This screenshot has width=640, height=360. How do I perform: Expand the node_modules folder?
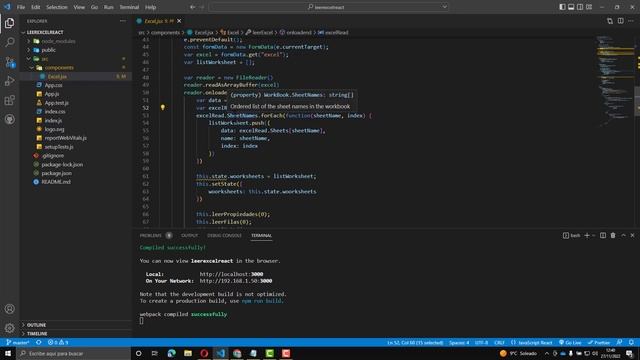pyautogui.click(x=29, y=41)
